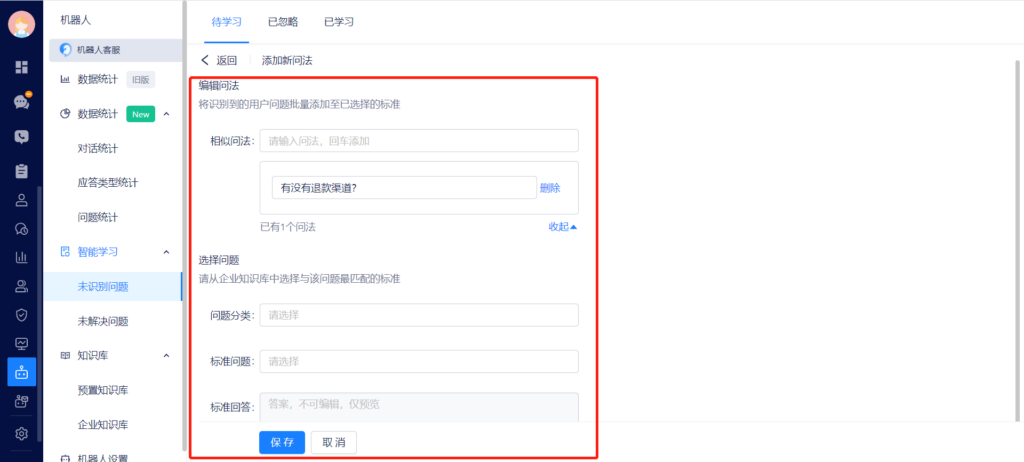The image size is (1024, 462).
Task: Click the chart icon beside 数据统计 旧版
Action: point(65,80)
